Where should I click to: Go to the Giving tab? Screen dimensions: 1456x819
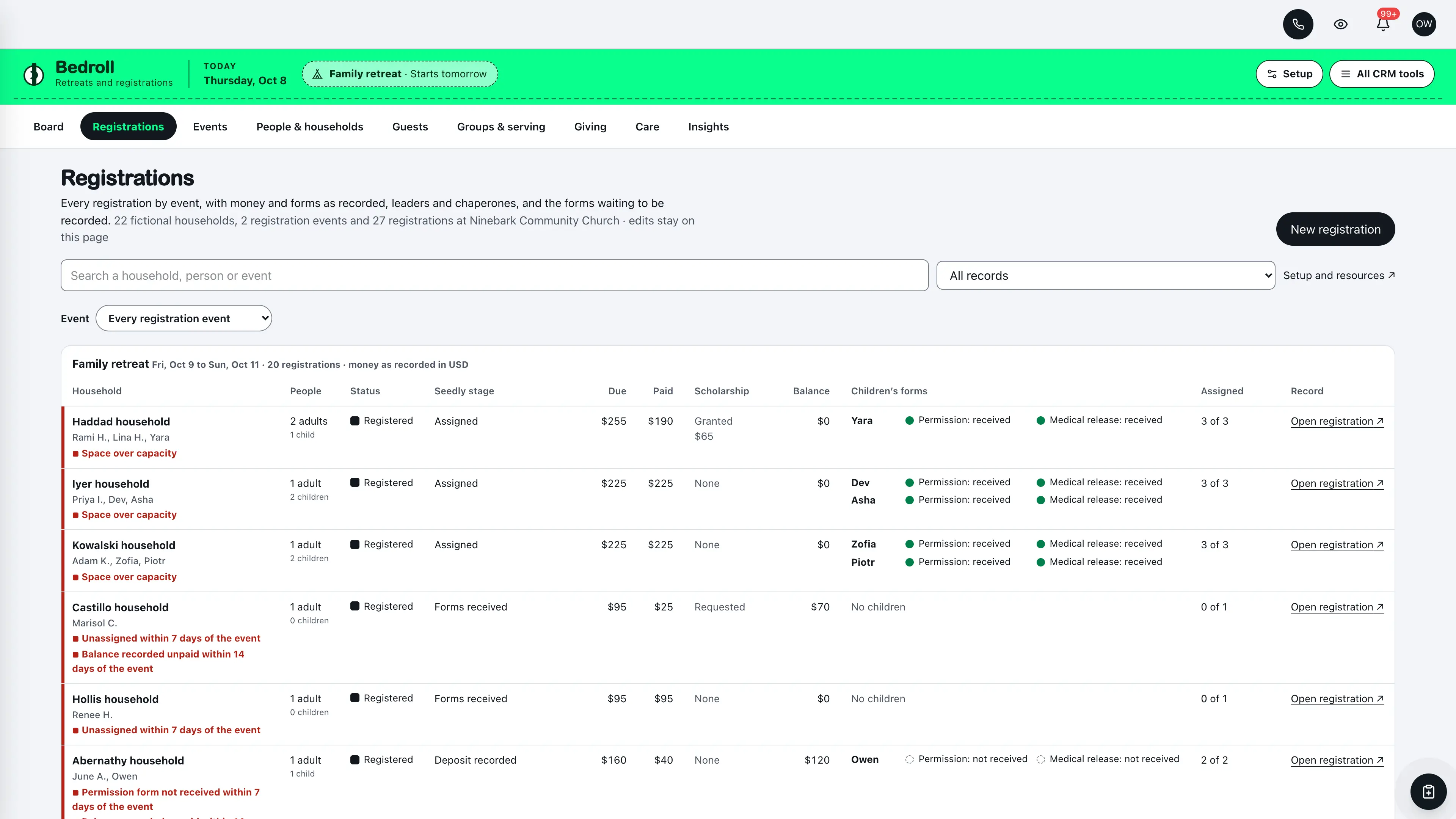pos(590,127)
